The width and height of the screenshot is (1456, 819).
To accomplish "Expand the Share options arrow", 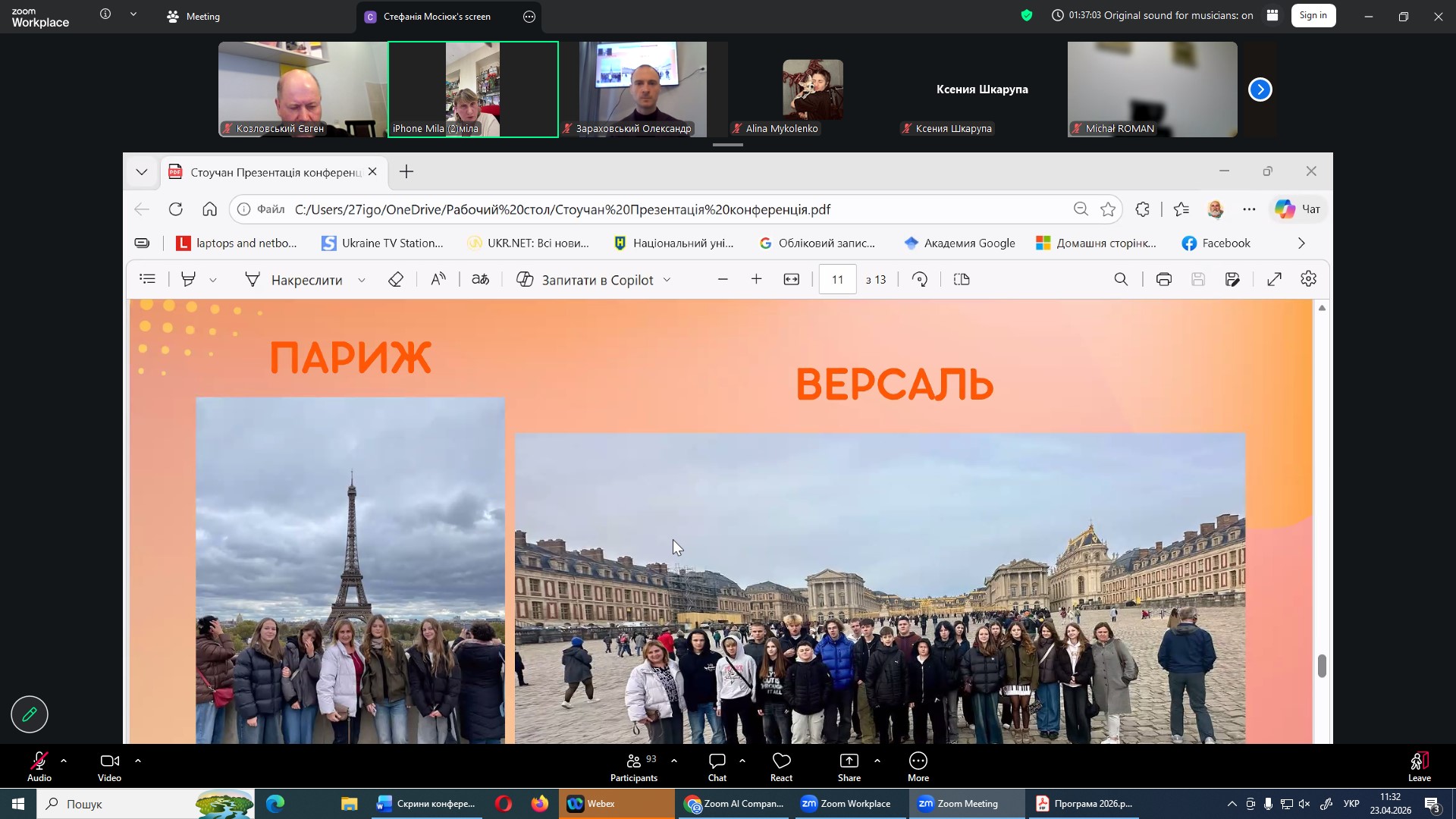I will [x=877, y=761].
